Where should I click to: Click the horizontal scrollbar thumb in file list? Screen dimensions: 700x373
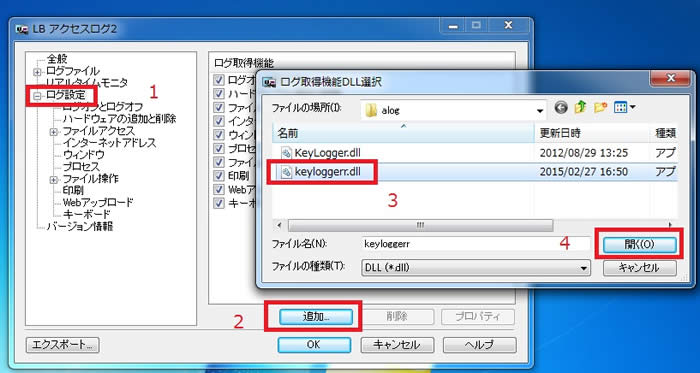click(x=420, y=224)
